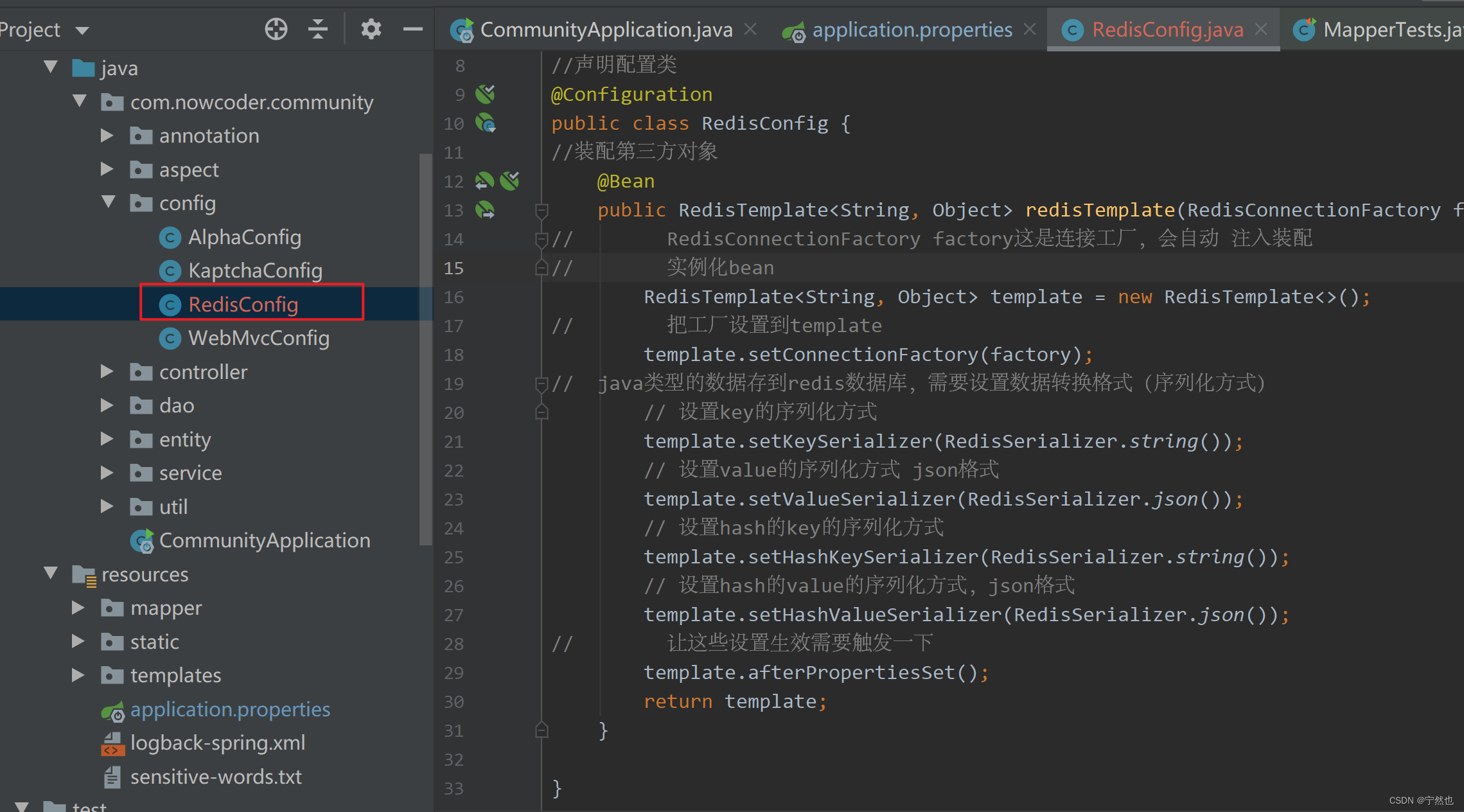Open the Project panel settings gear icon
The width and height of the screenshot is (1464, 812).
point(371,28)
